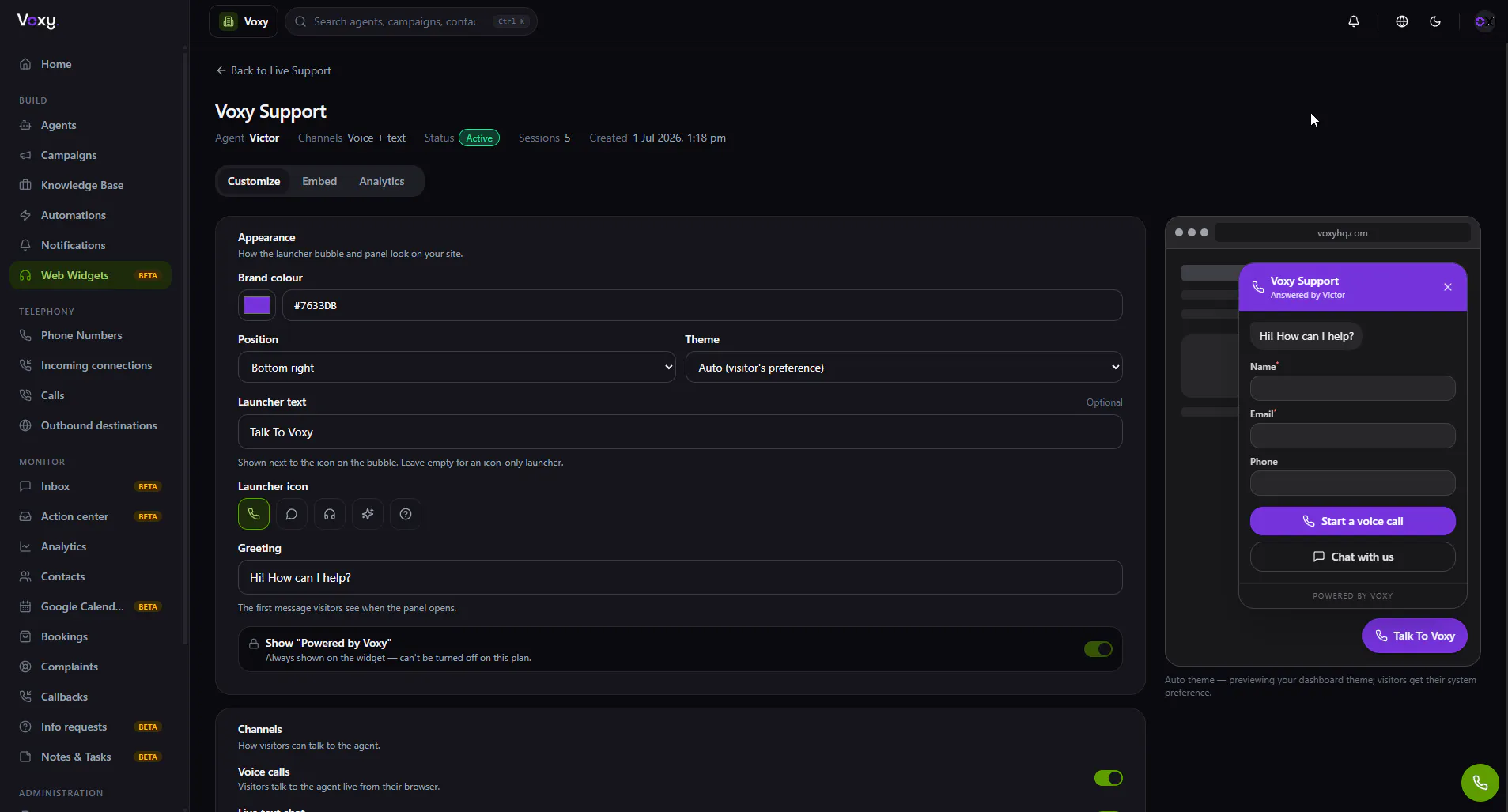The width and height of the screenshot is (1508, 812).
Task: Open Campaigns in sidebar
Action: pos(90,155)
